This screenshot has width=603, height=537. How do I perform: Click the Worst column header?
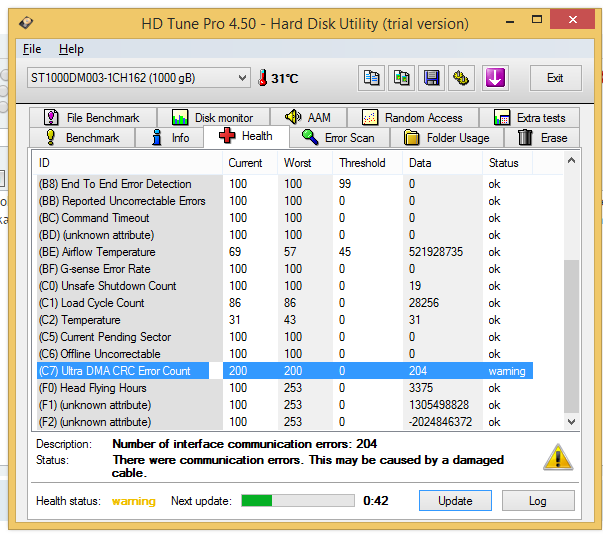[305, 163]
